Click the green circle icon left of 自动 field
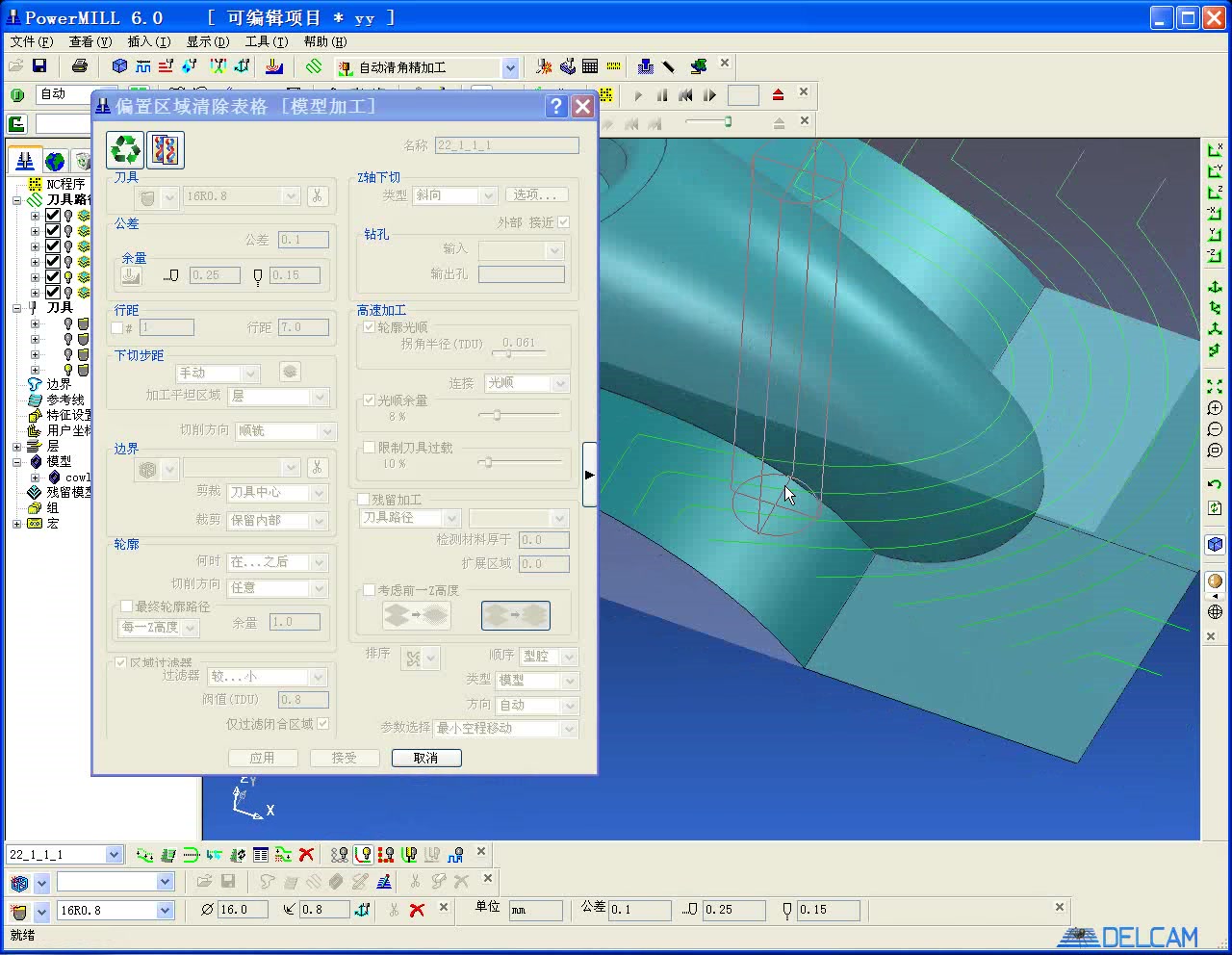Viewport: 1232px width, 955px height. pyautogui.click(x=17, y=94)
